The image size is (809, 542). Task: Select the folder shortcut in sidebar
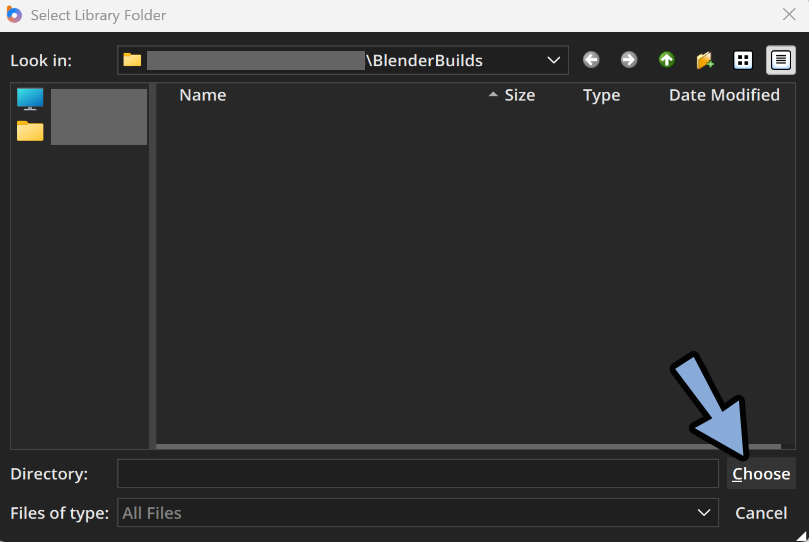(30, 131)
